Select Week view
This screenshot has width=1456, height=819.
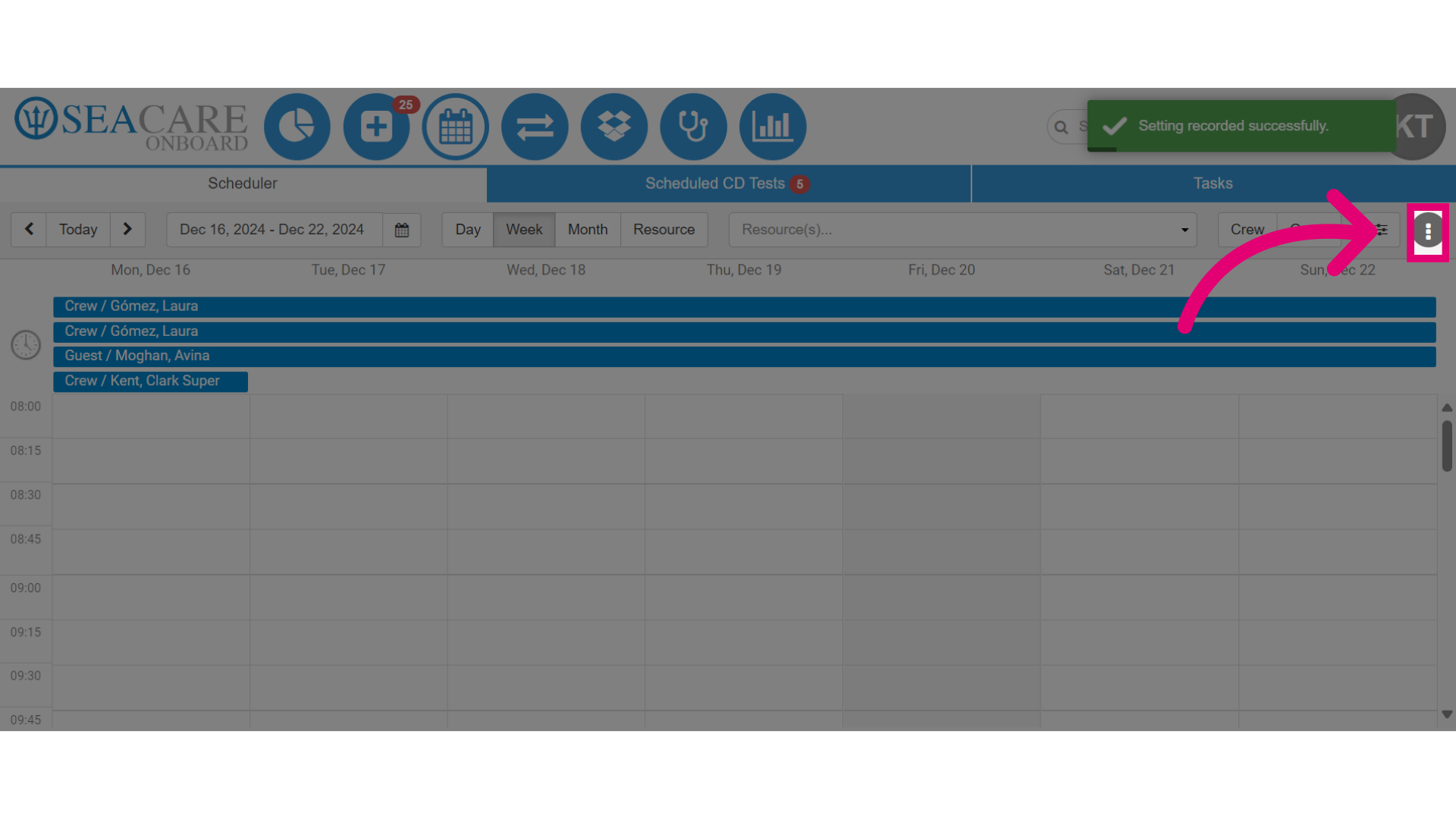click(x=524, y=229)
